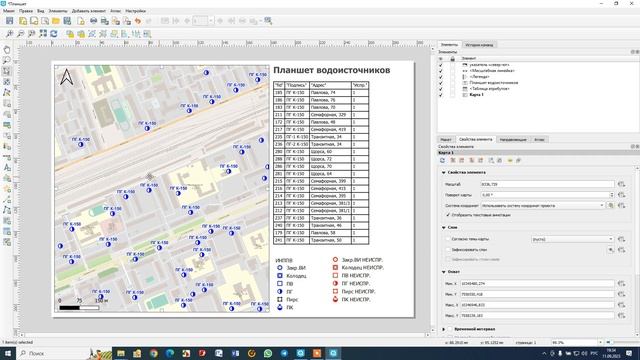Click the Мин. X extent input field
Image resolution: width=640 pixels, height=360 pixels.
[x=537, y=283]
